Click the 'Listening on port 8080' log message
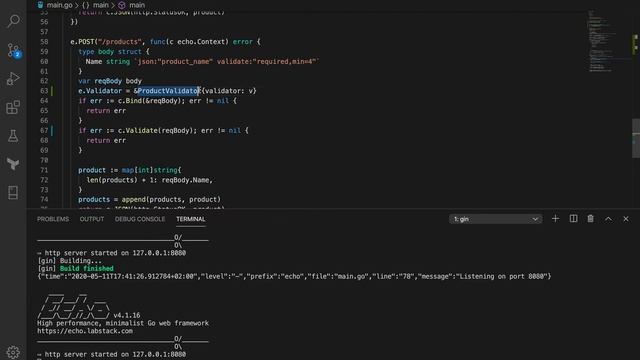 click(x=502, y=276)
